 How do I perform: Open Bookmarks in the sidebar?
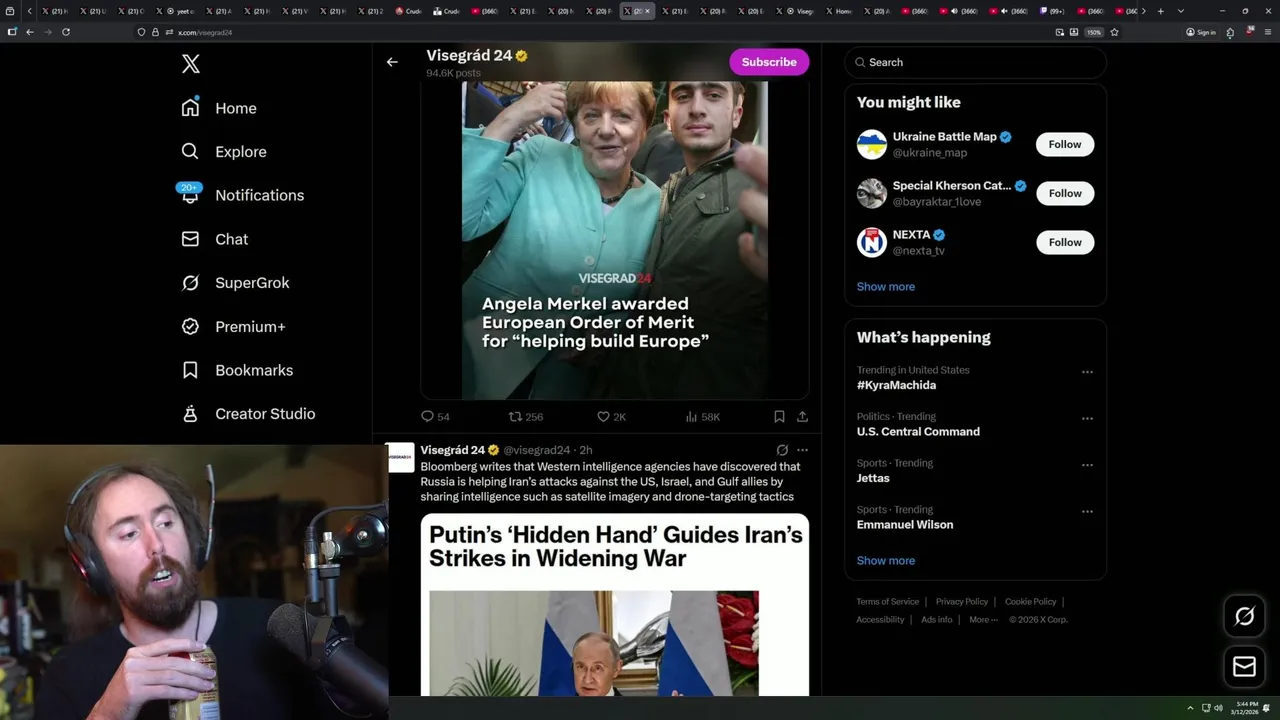pos(237,370)
